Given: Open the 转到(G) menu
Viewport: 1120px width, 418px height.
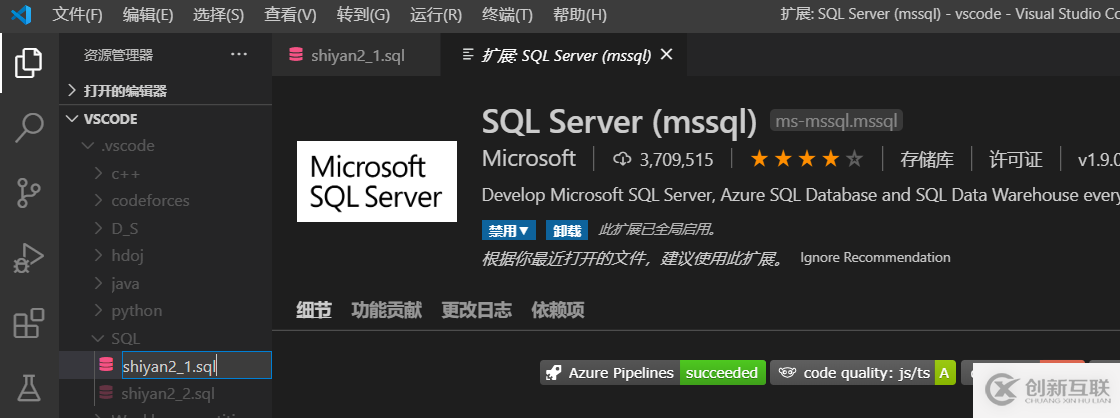Looking at the screenshot, I should (x=364, y=15).
